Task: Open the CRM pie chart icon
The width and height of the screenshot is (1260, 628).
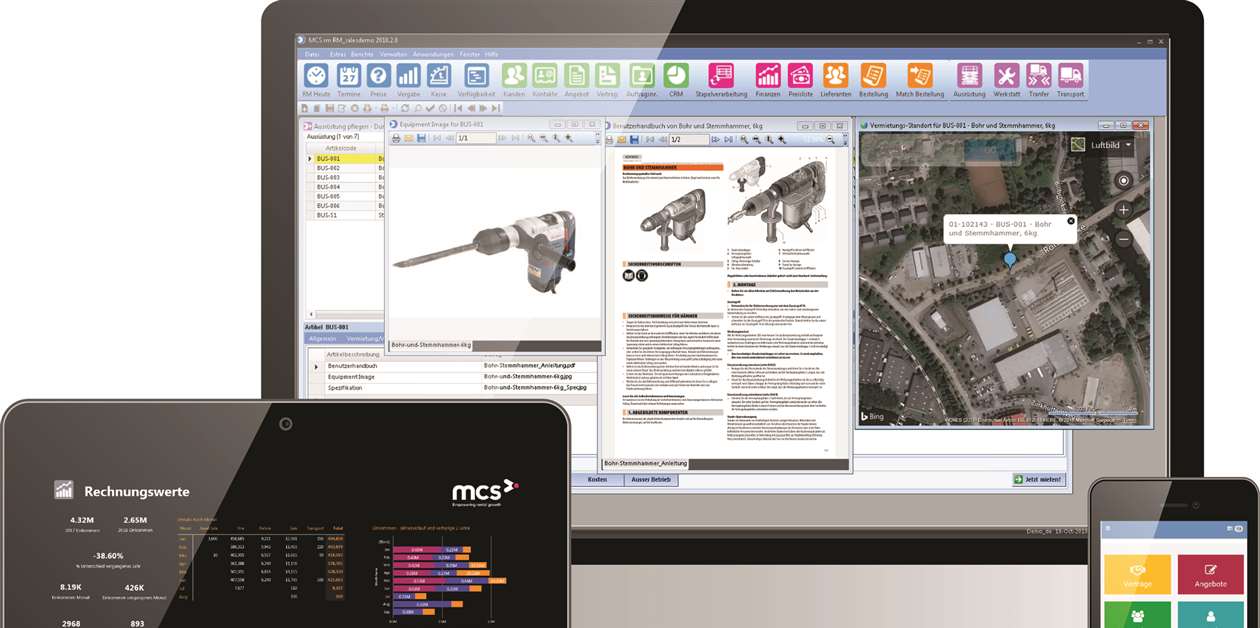Action: (676, 76)
